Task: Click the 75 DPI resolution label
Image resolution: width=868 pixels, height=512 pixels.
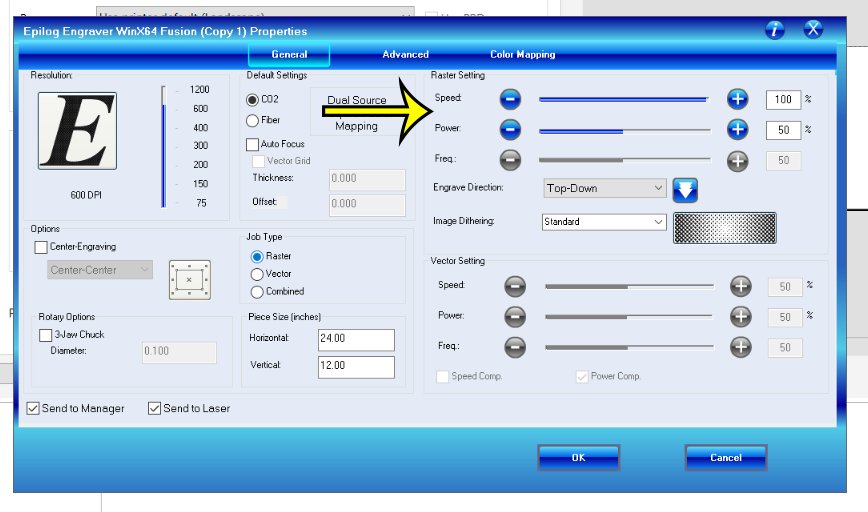Action: (x=201, y=203)
